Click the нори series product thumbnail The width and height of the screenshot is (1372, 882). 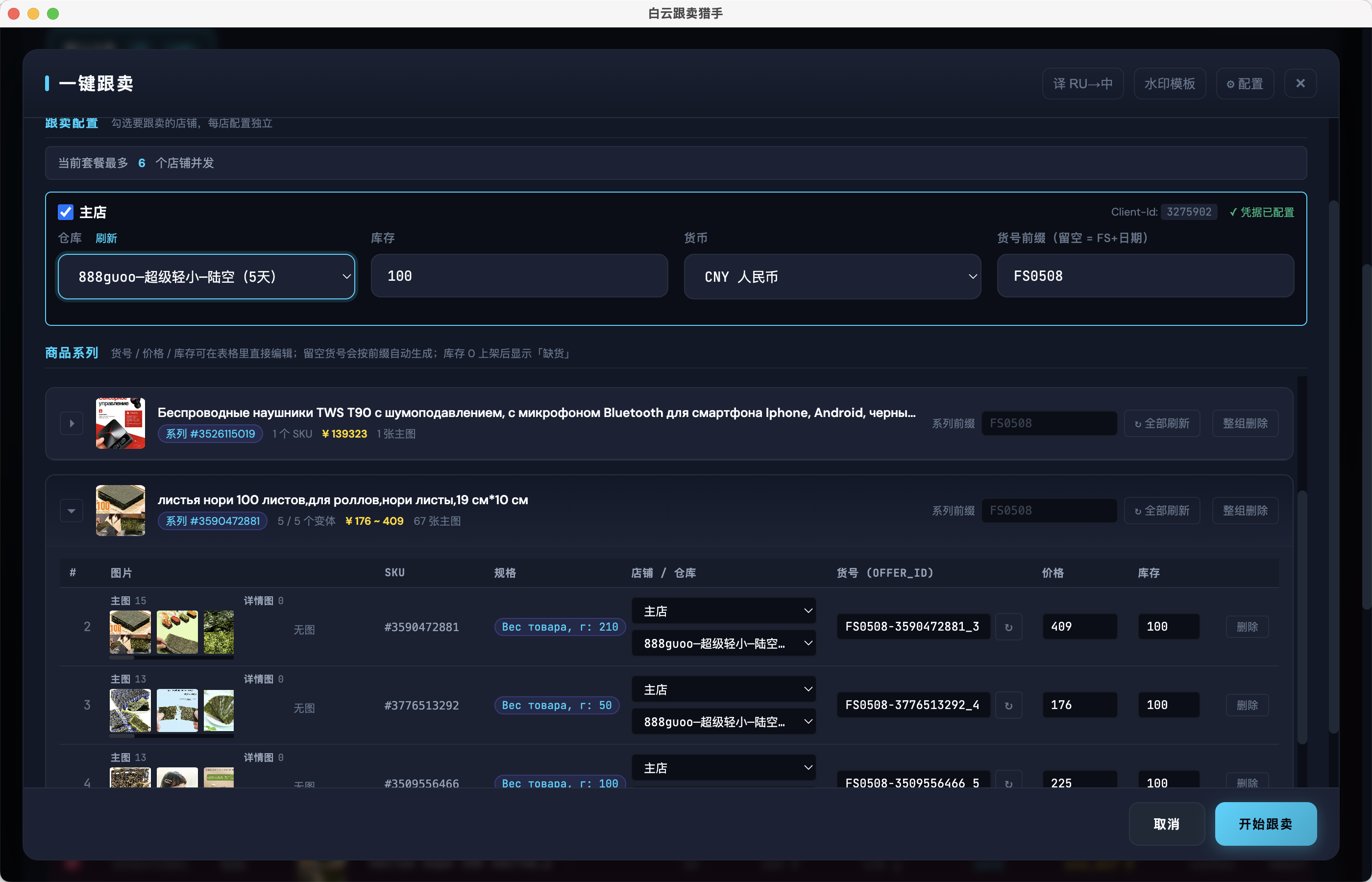coord(120,511)
